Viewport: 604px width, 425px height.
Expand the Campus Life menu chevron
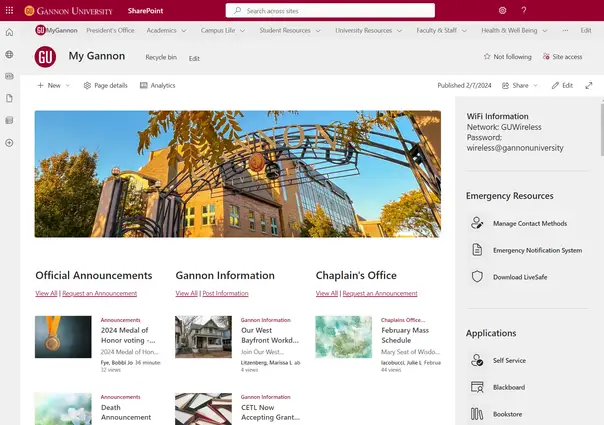pos(242,31)
